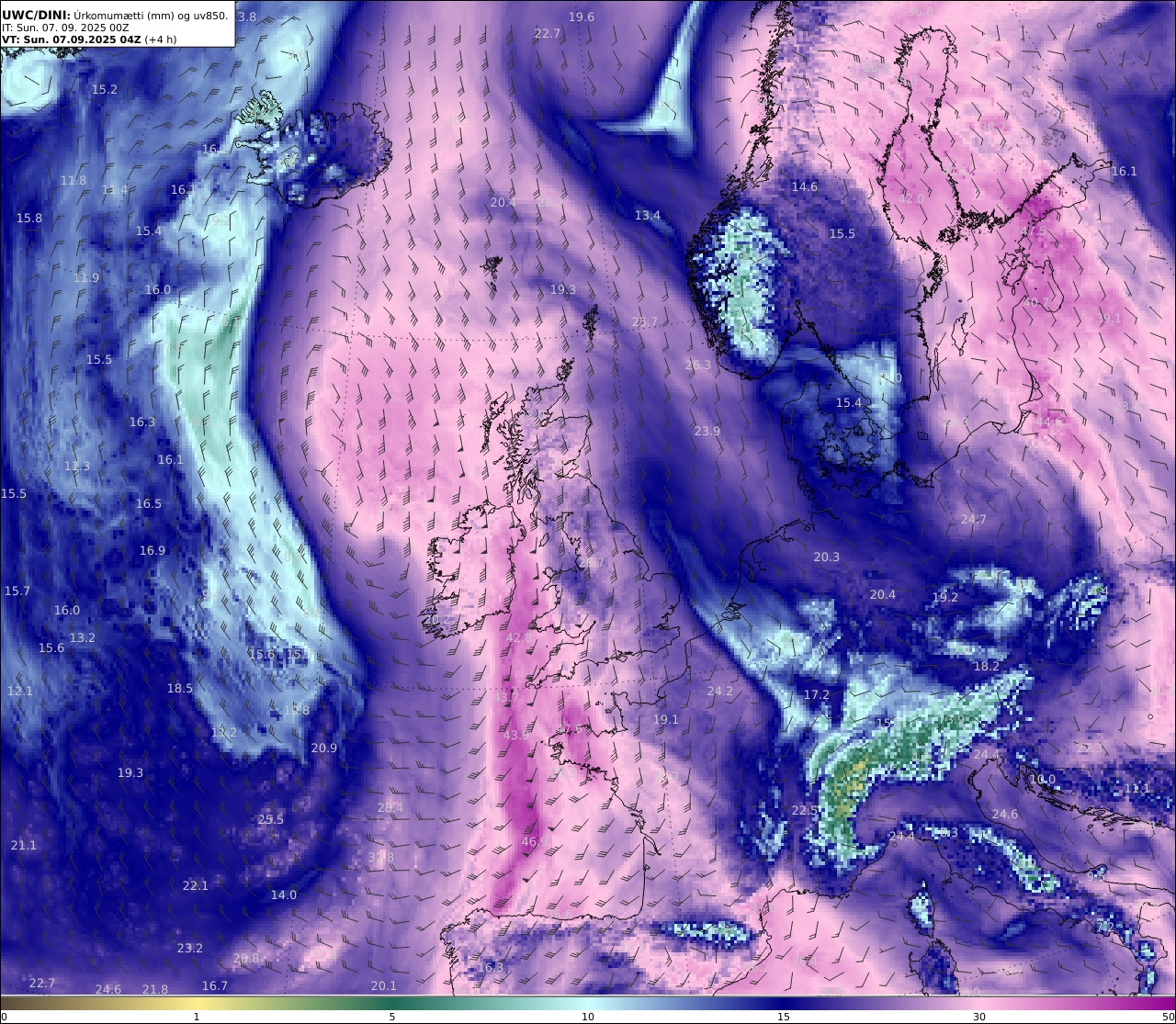Click the 21.8 value label

click(155, 990)
